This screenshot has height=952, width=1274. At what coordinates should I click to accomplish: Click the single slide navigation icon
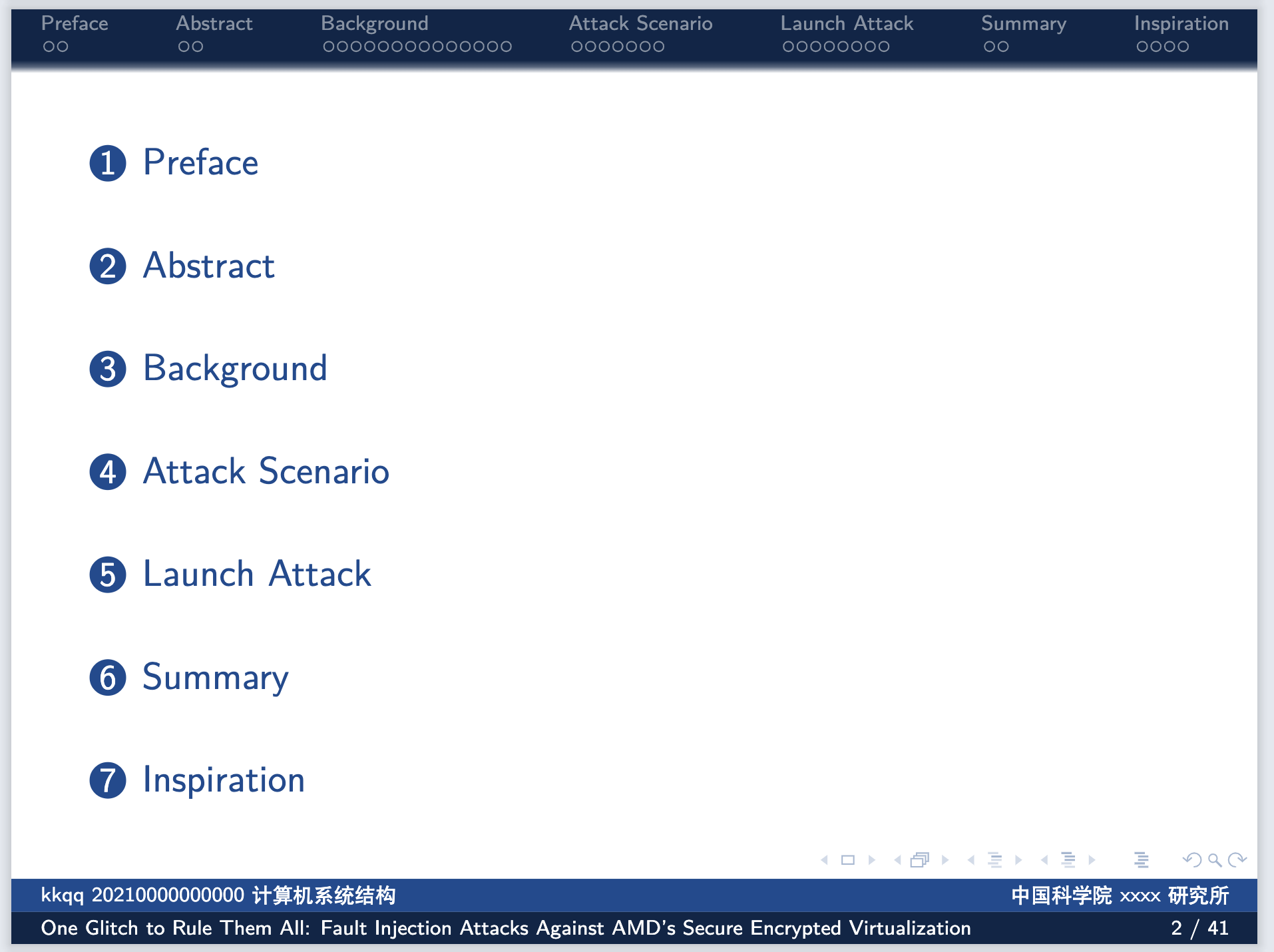[847, 859]
